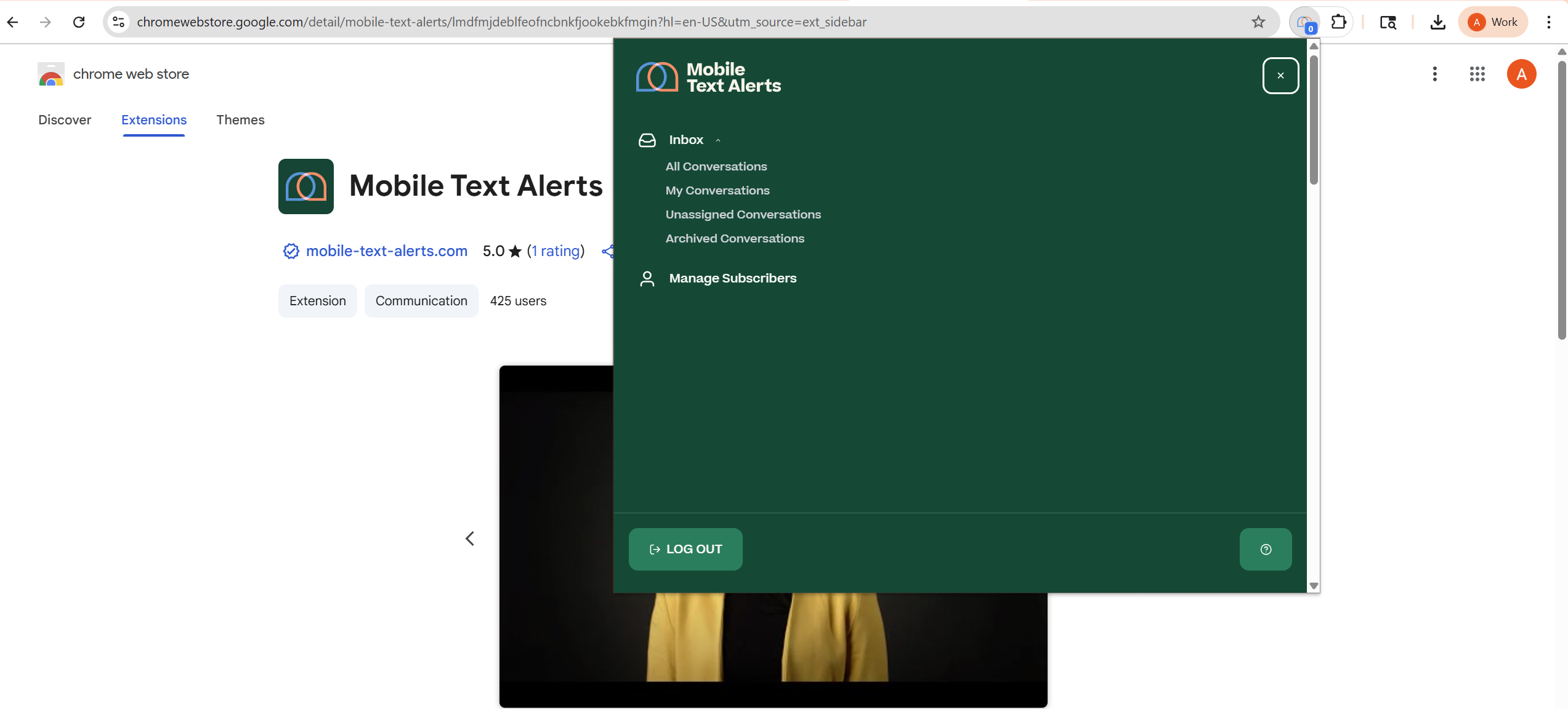Open the Chrome three-dot menu
The width and height of the screenshot is (1568, 709).
tap(1549, 22)
